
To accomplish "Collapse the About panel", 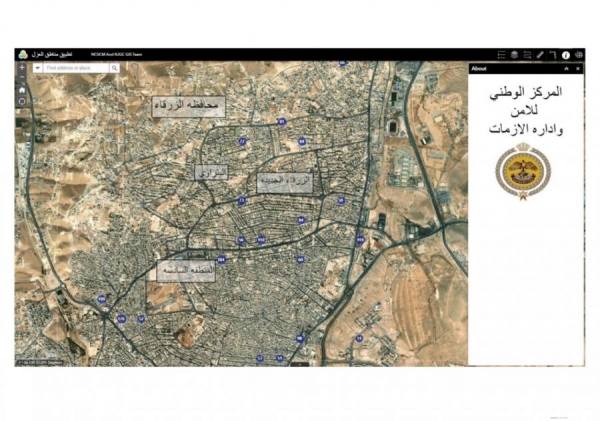I will point(567,69).
